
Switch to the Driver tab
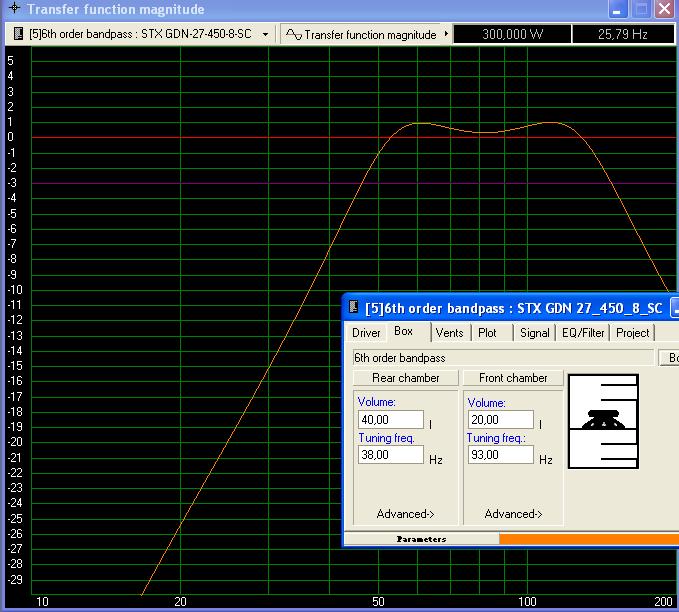tap(366, 333)
